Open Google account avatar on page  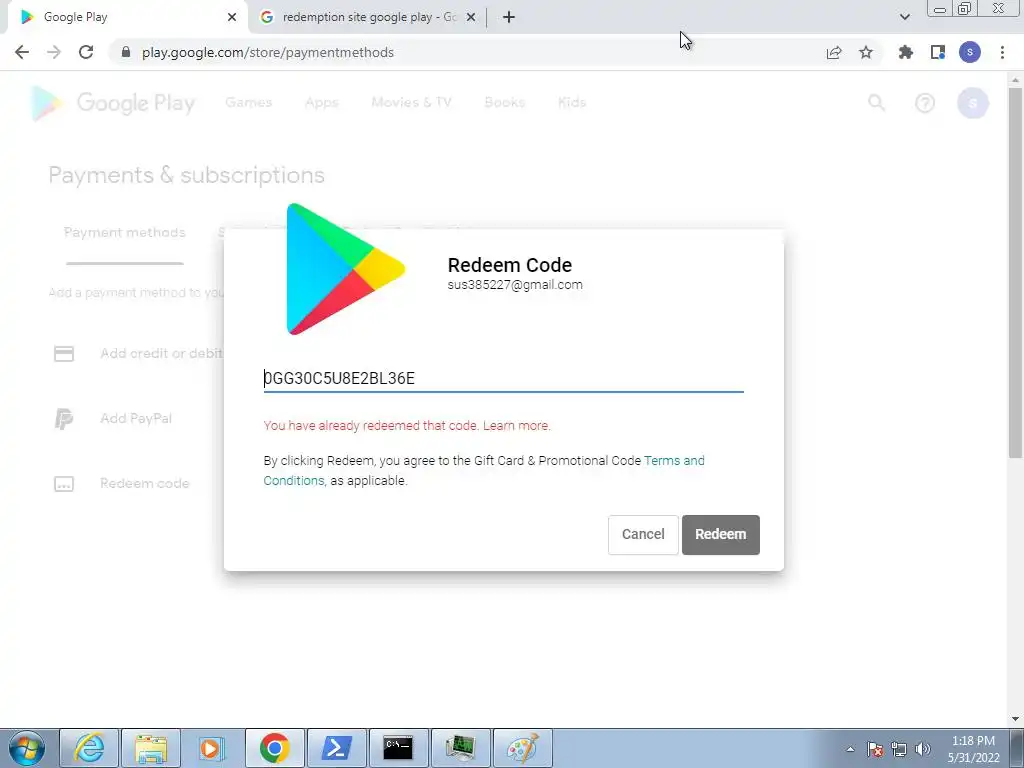point(972,103)
